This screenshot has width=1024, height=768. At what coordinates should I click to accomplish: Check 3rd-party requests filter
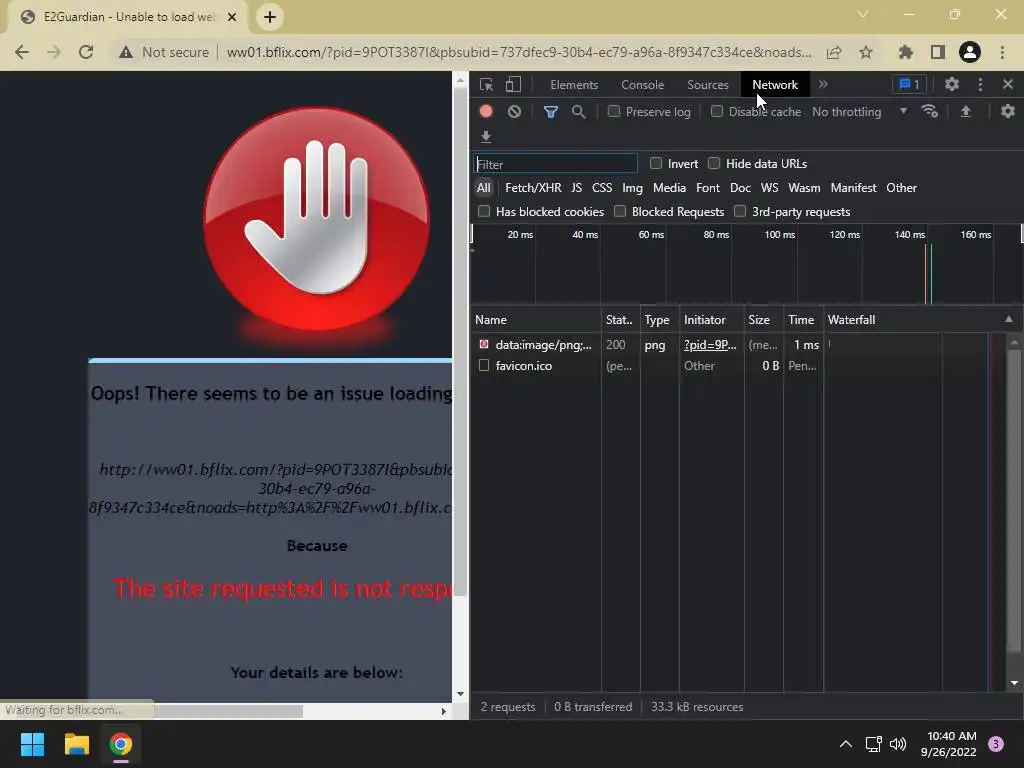click(x=740, y=211)
